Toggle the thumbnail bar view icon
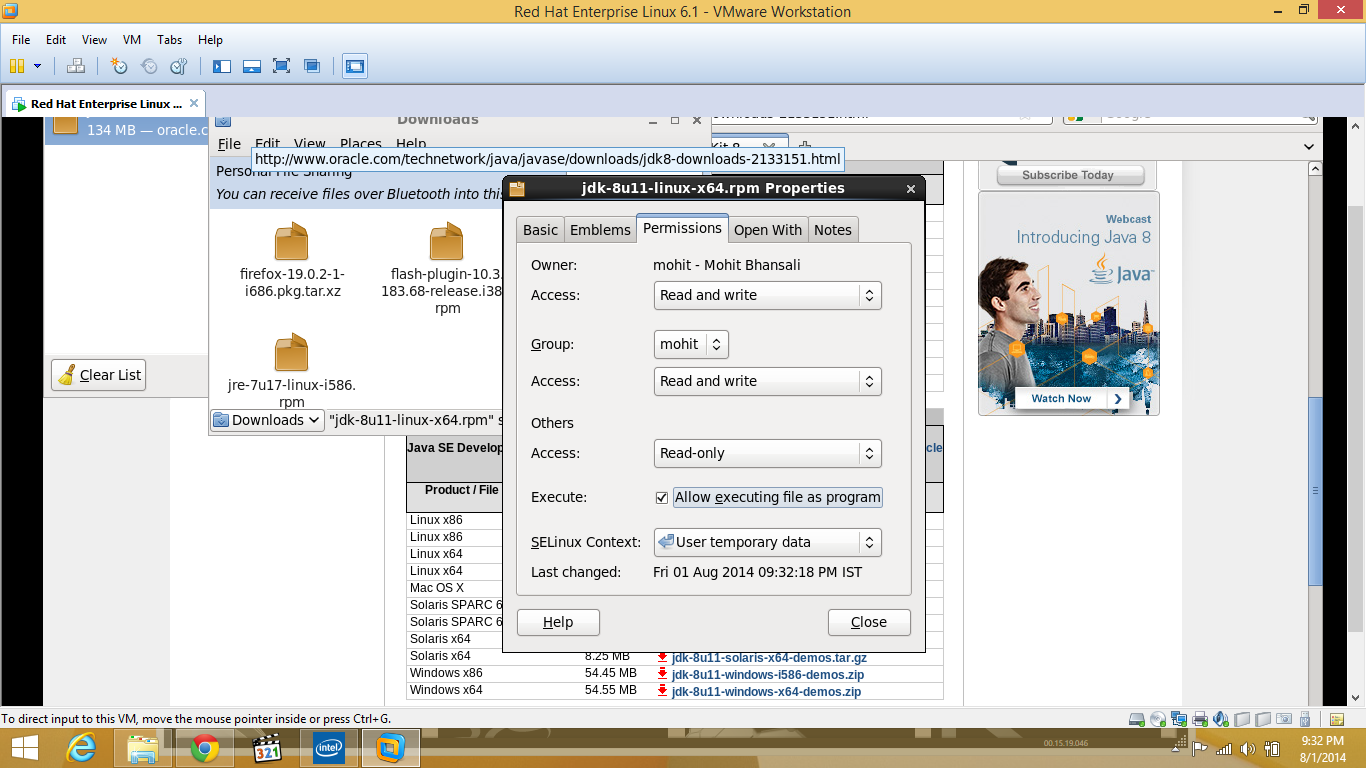 (252, 66)
